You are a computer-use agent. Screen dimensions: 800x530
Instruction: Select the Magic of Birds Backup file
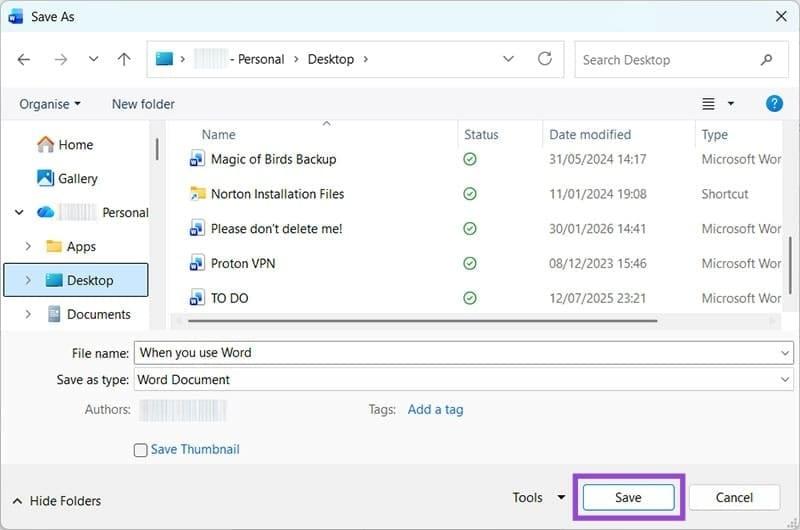(x=273, y=159)
